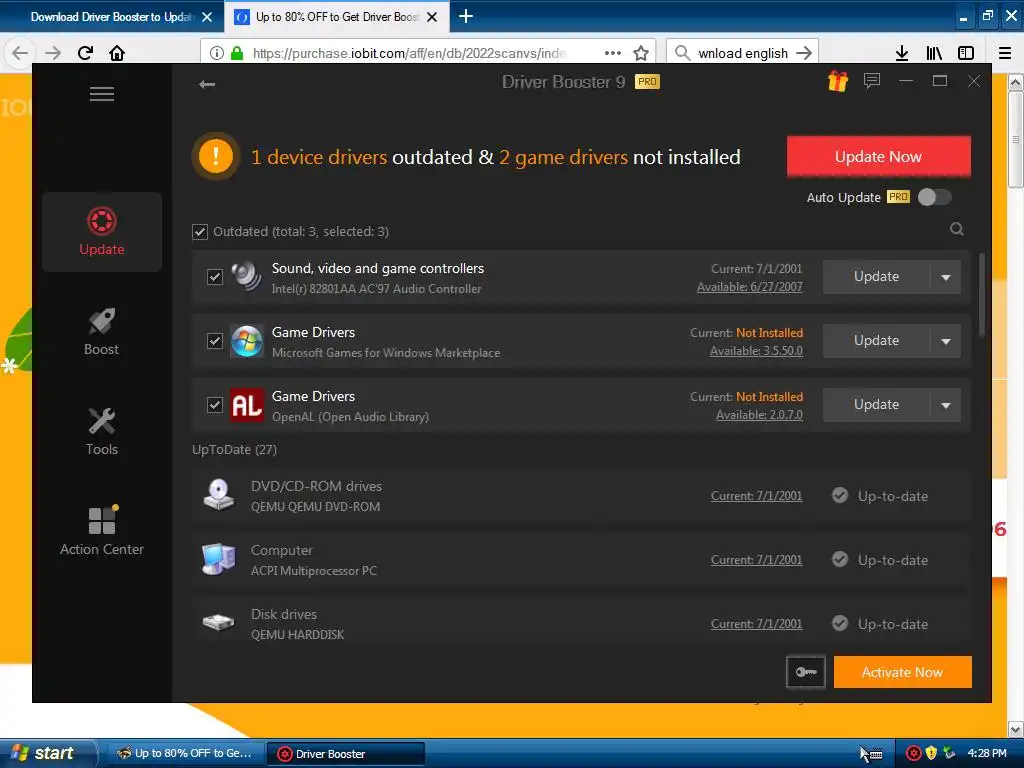Click the PRO badge next to title
Viewport: 1024px width, 768px height.
(x=647, y=82)
